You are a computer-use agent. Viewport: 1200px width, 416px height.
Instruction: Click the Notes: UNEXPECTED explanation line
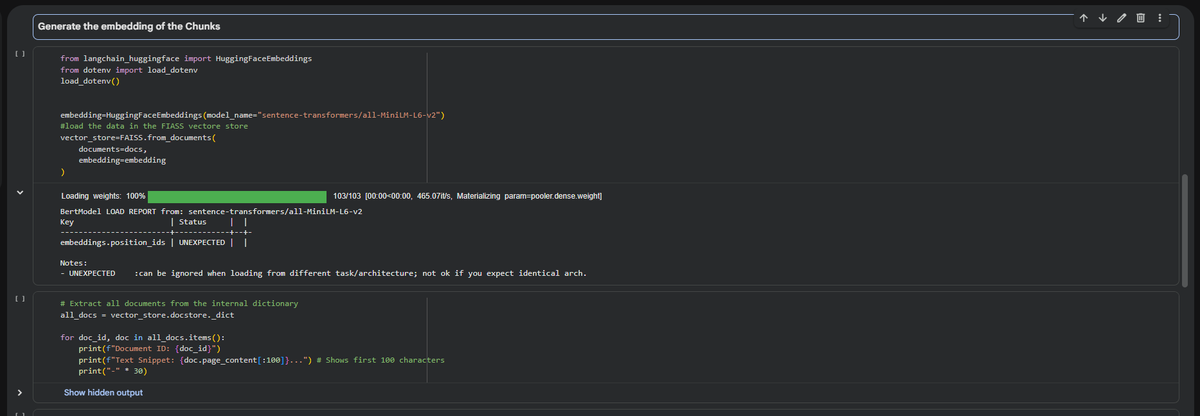pos(323,273)
